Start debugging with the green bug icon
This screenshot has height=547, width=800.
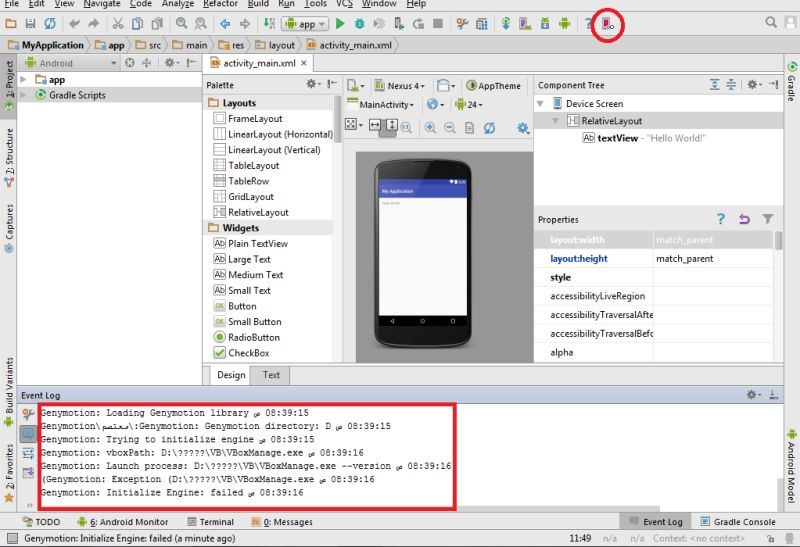click(360, 24)
